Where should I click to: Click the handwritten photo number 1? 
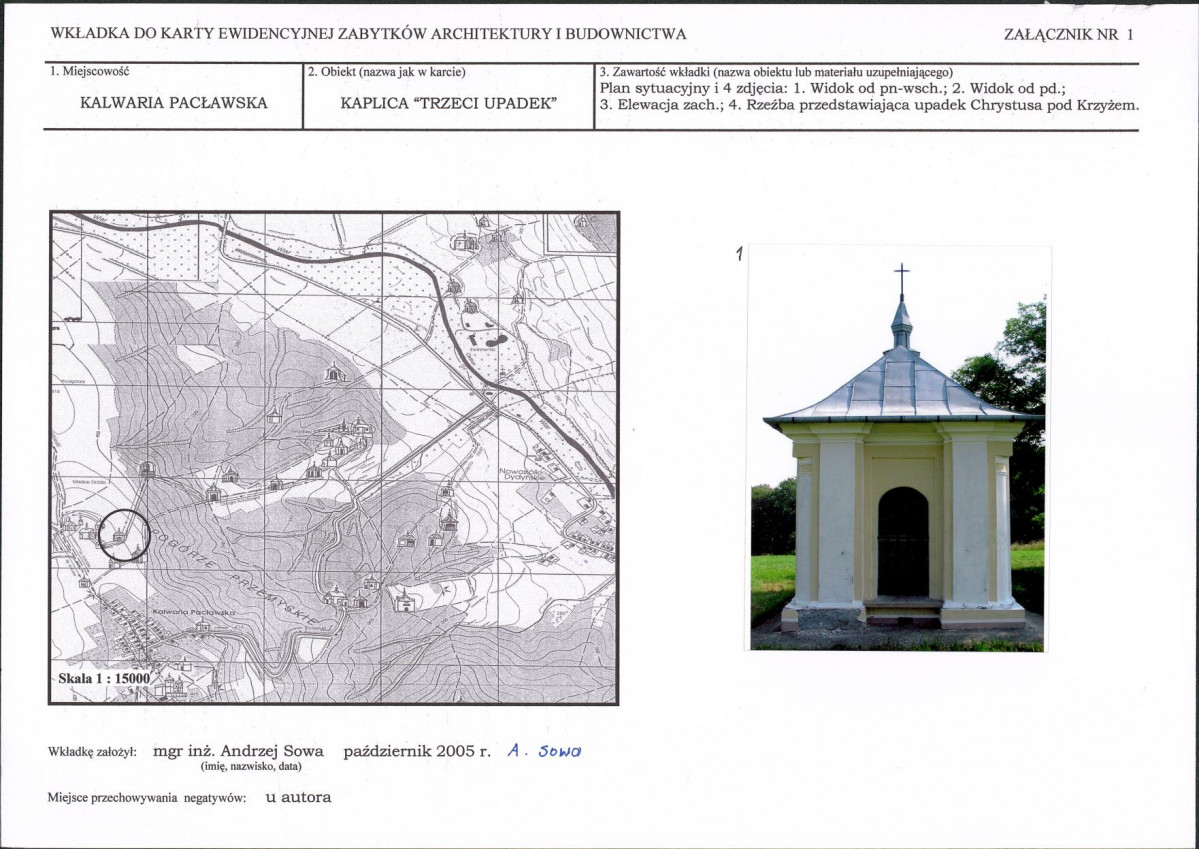tap(739, 255)
